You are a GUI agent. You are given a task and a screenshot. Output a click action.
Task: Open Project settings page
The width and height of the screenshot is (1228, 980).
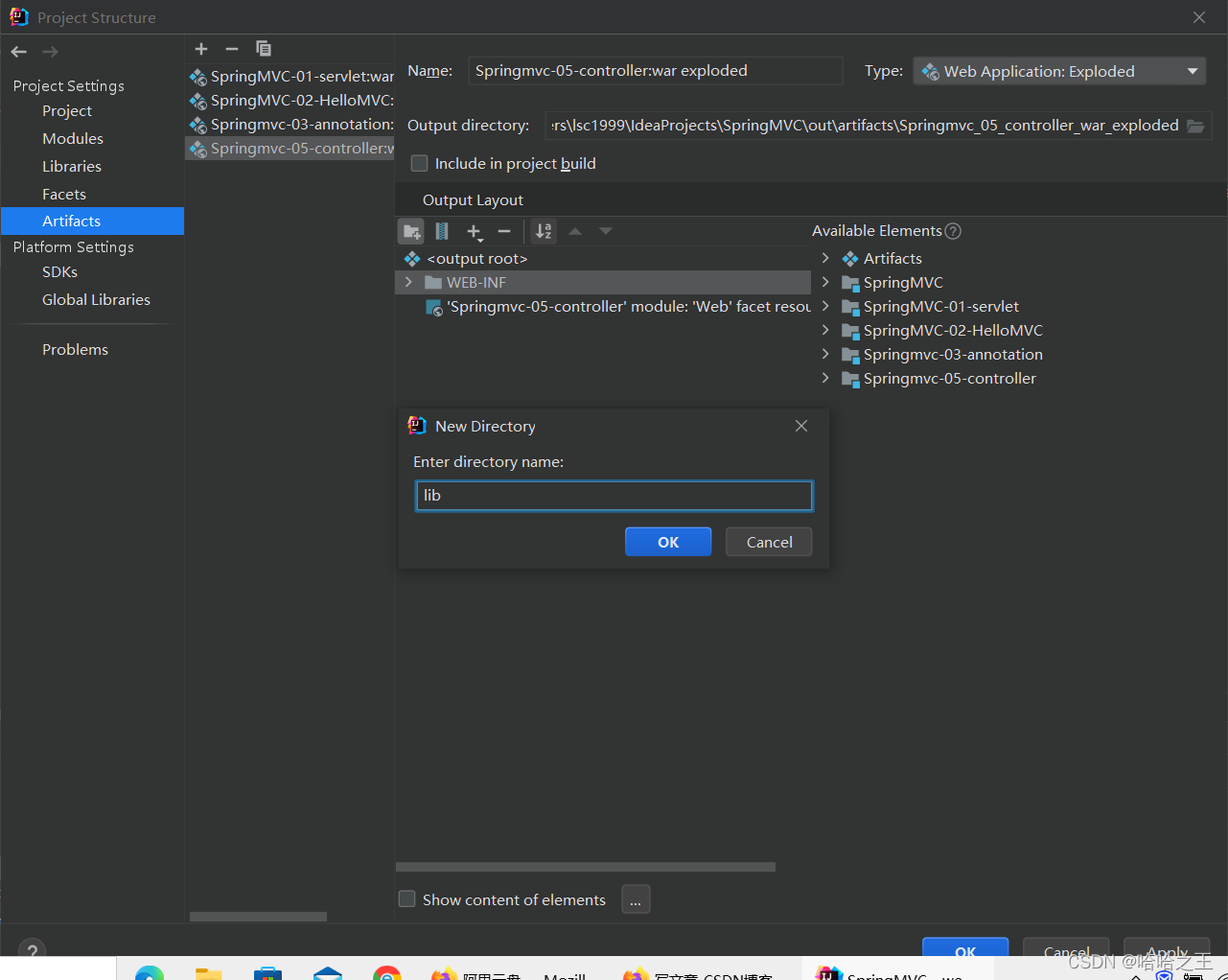[67, 111]
